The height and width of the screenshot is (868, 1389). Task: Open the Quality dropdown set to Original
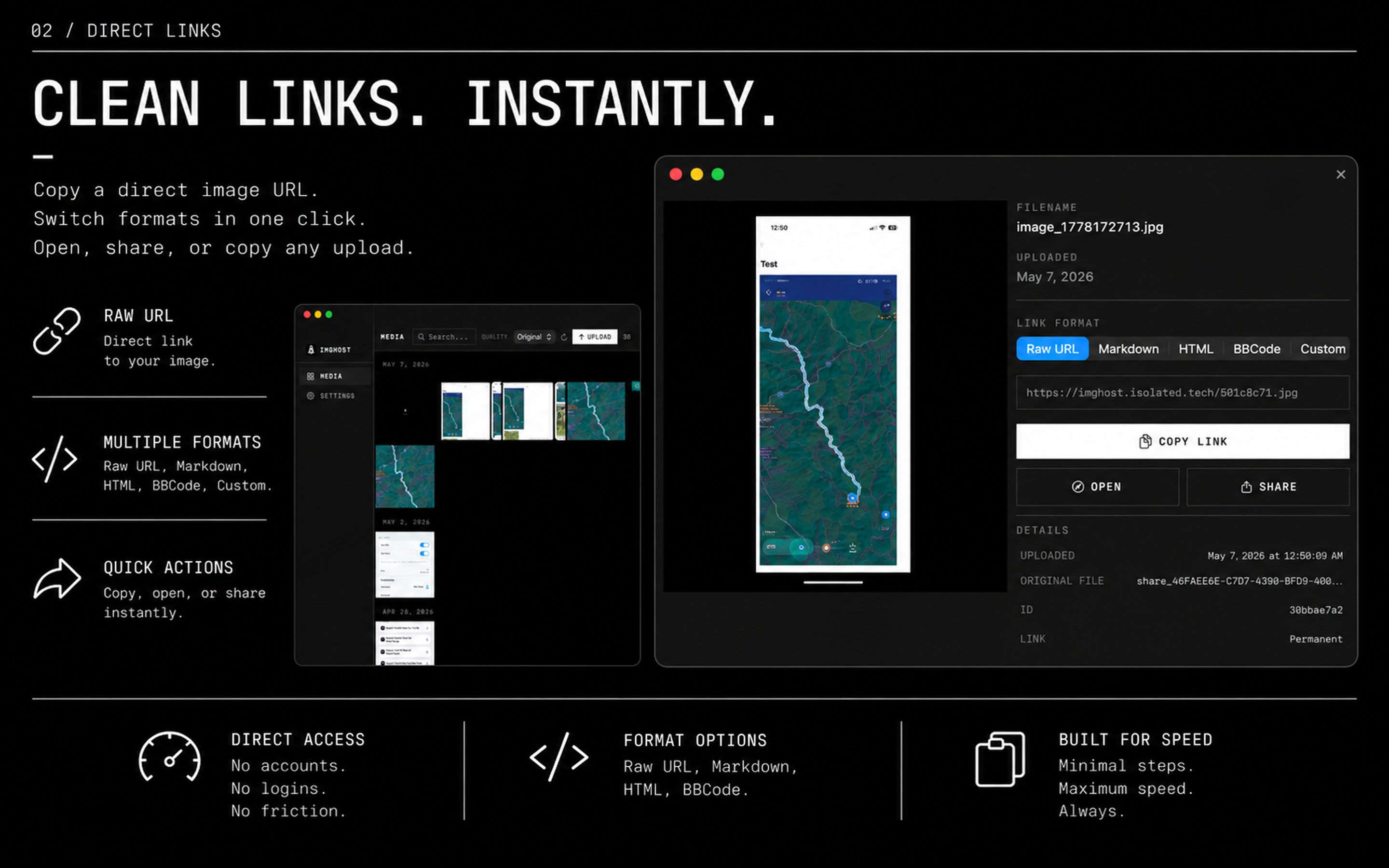534,337
